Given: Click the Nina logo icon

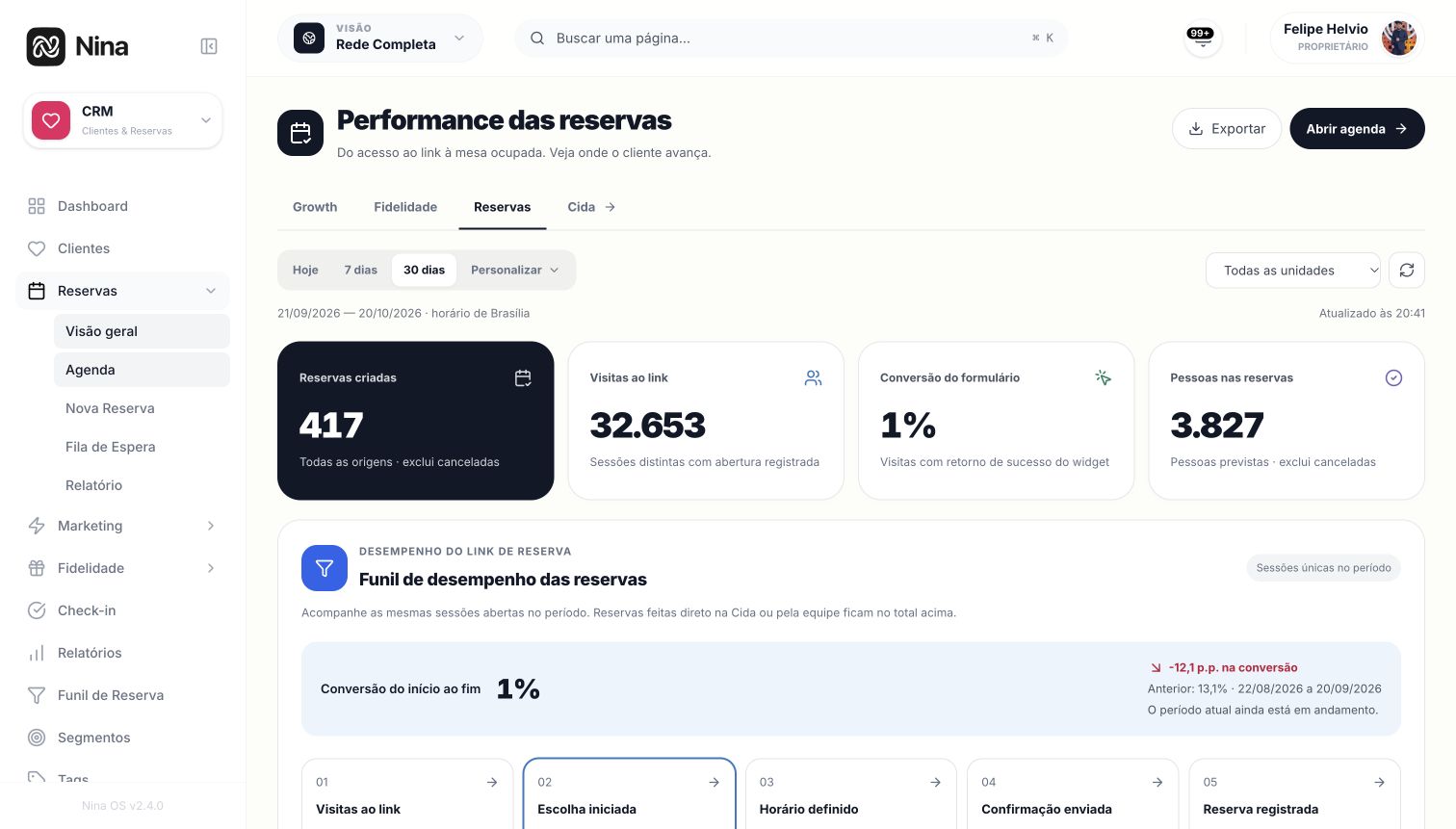Looking at the screenshot, I should (46, 46).
